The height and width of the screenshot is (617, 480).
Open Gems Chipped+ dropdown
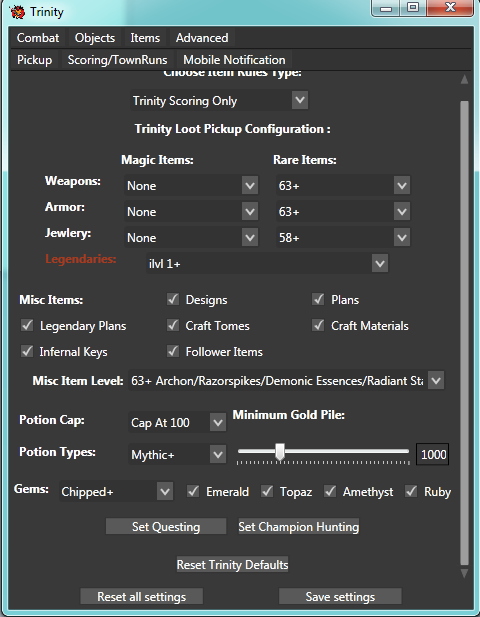116,491
